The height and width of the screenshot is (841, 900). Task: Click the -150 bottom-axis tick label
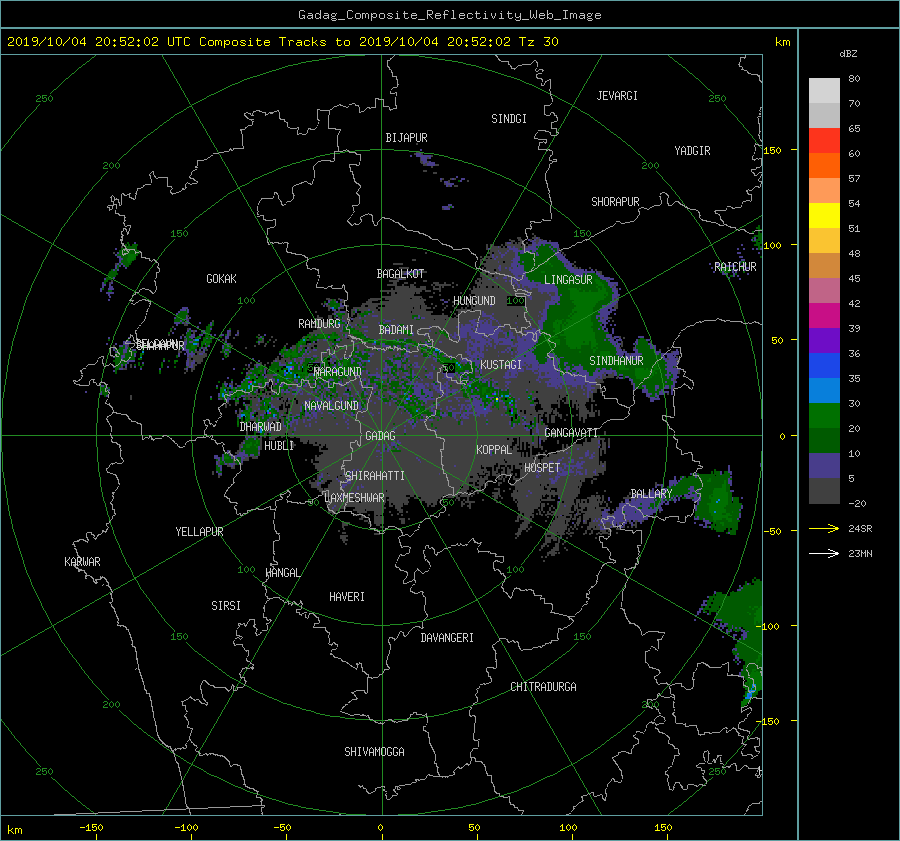pos(91,827)
